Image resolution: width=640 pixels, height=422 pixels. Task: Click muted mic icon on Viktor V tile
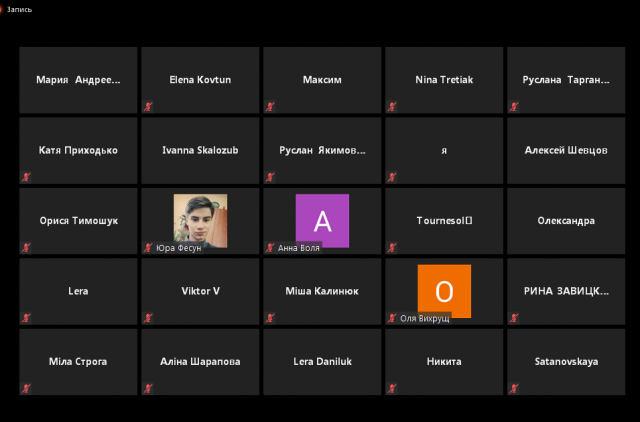(x=148, y=318)
